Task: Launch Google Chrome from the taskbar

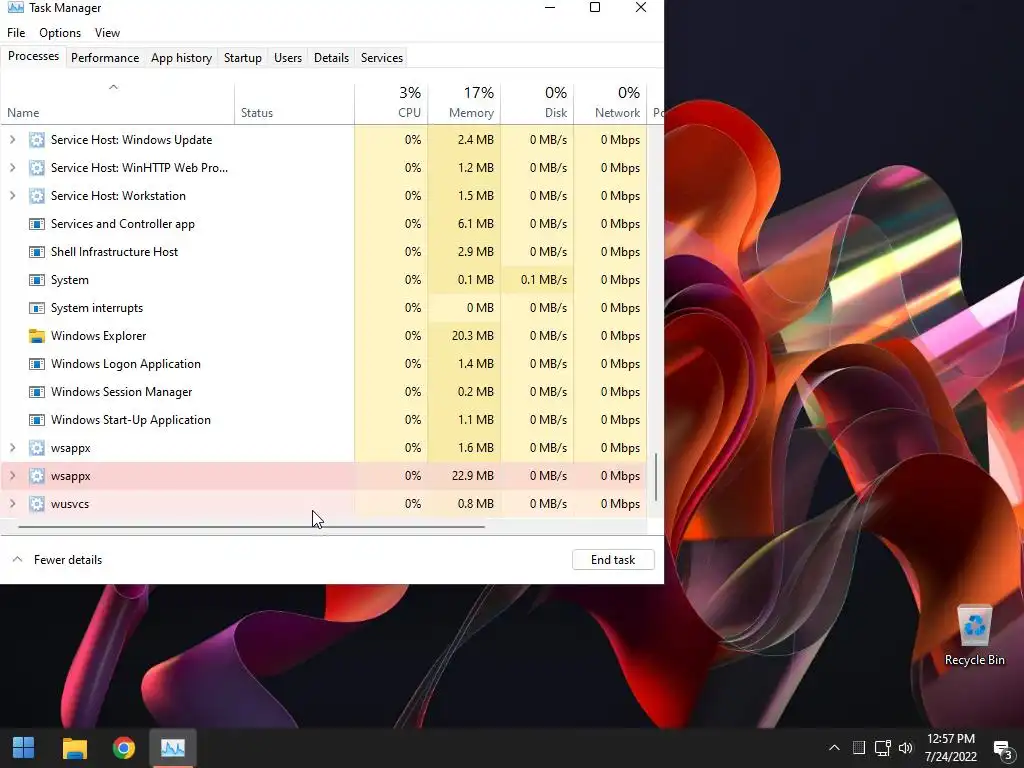Action: [123, 748]
